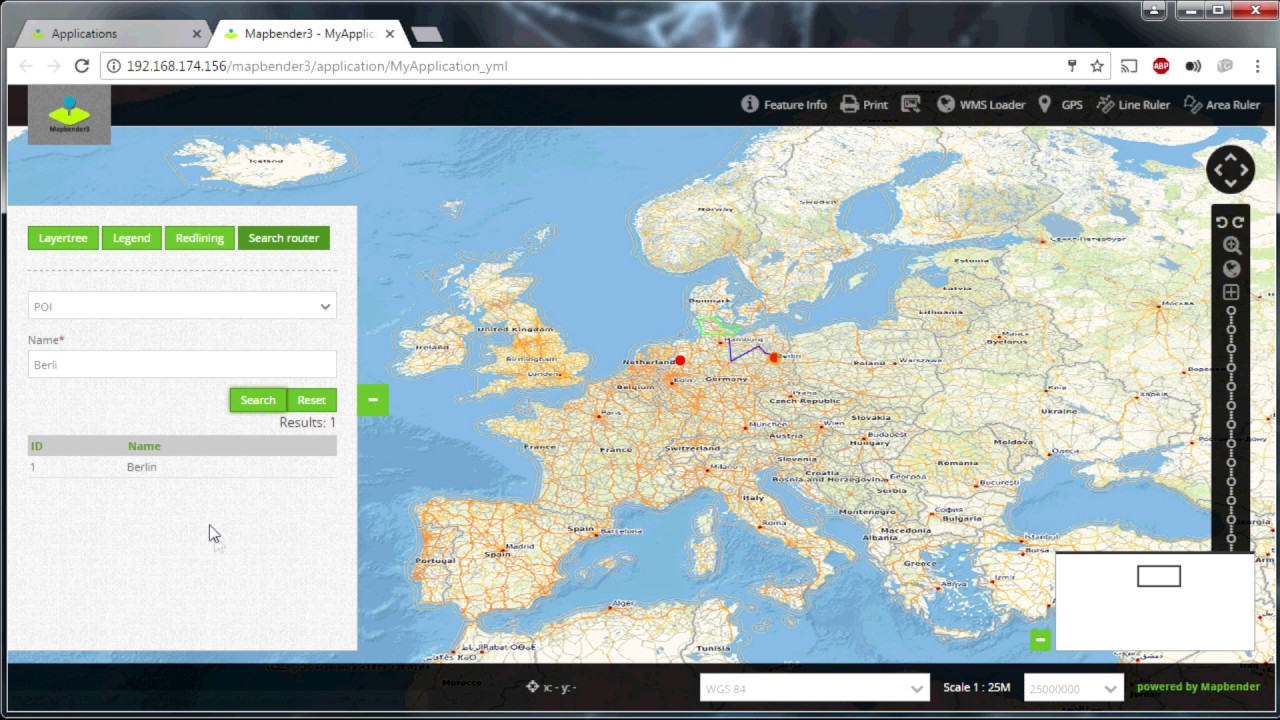The image size is (1280, 720).
Task: Click the overview map extent rectangle
Action: [1159, 576]
